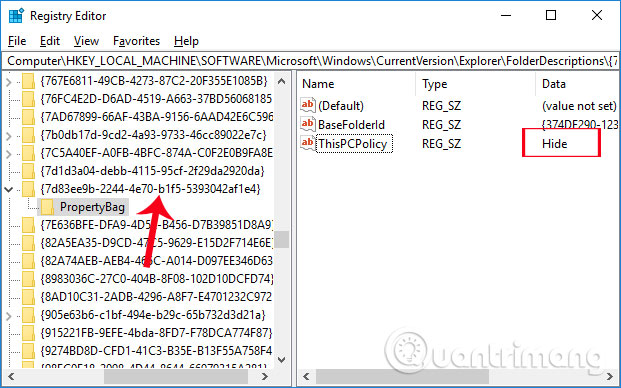Click the values pane scroll-left arrow

(x=306, y=376)
